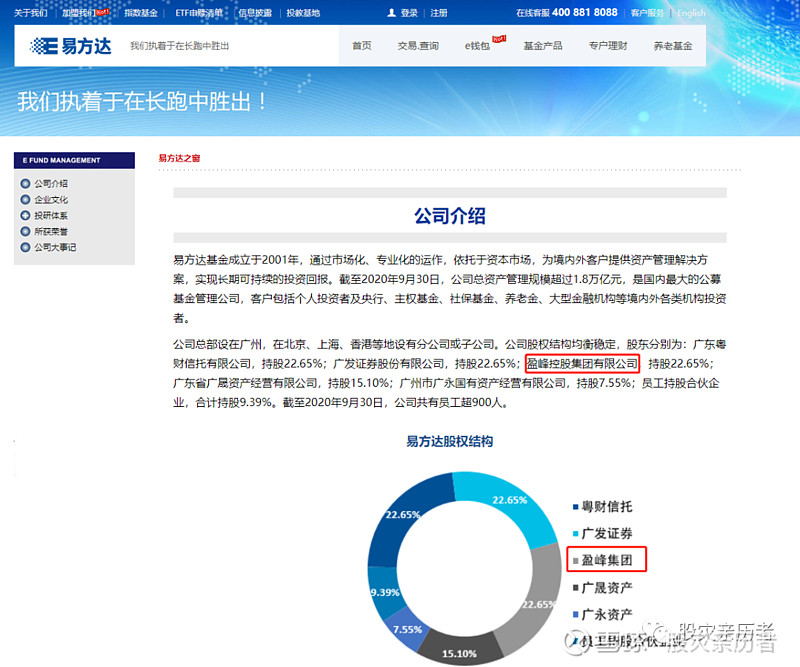Open the 首页 navigation tab
This screenshot has width=800, height=667.
click(361, 46)
